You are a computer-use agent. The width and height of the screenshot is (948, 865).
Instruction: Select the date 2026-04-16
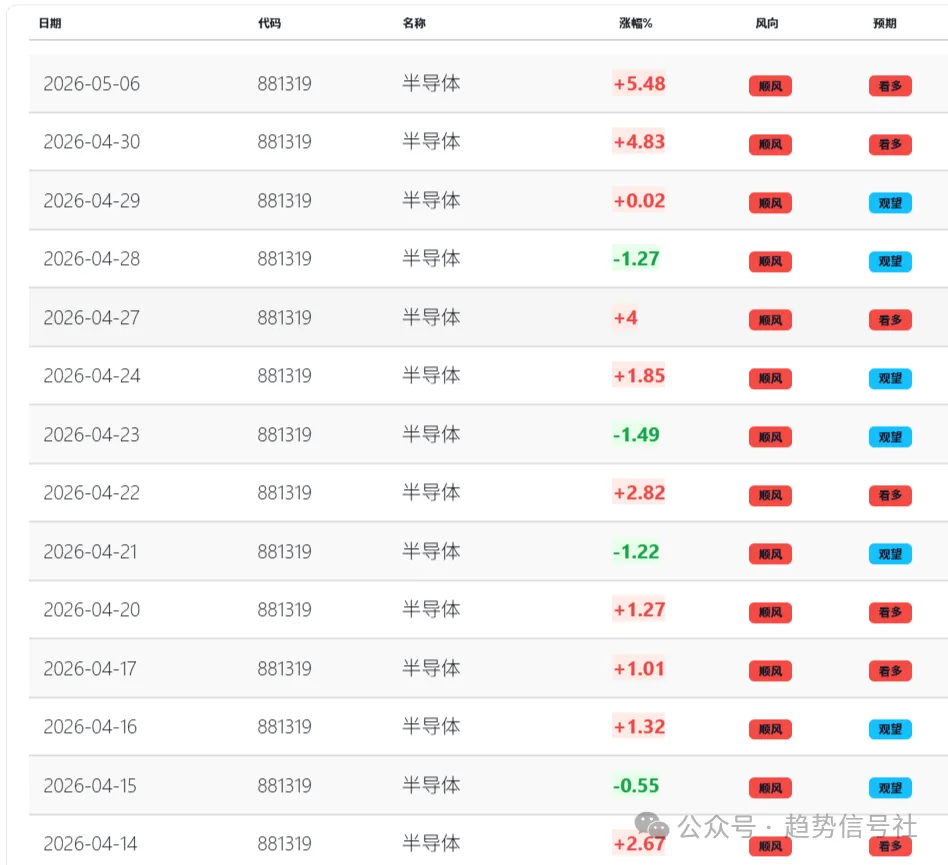pyautogui.click(x=91, y=727)
